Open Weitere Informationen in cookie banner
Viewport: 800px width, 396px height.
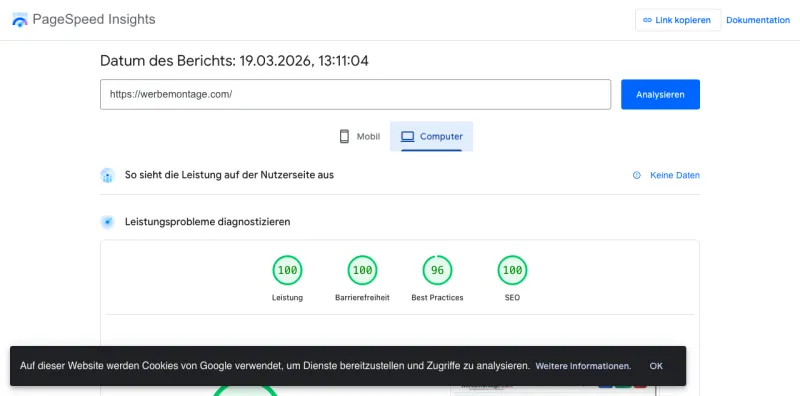[x=583, y=366]
